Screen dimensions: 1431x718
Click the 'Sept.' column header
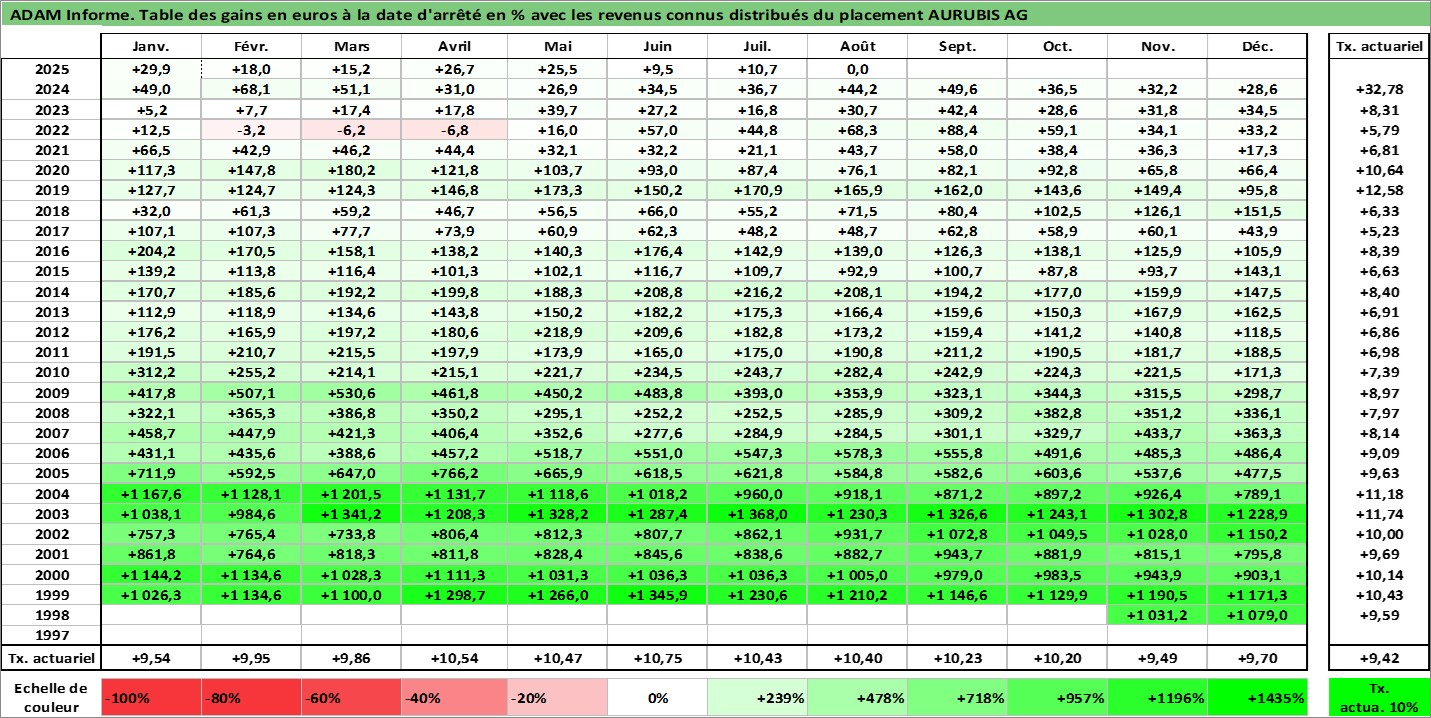(x=958, y=47)
